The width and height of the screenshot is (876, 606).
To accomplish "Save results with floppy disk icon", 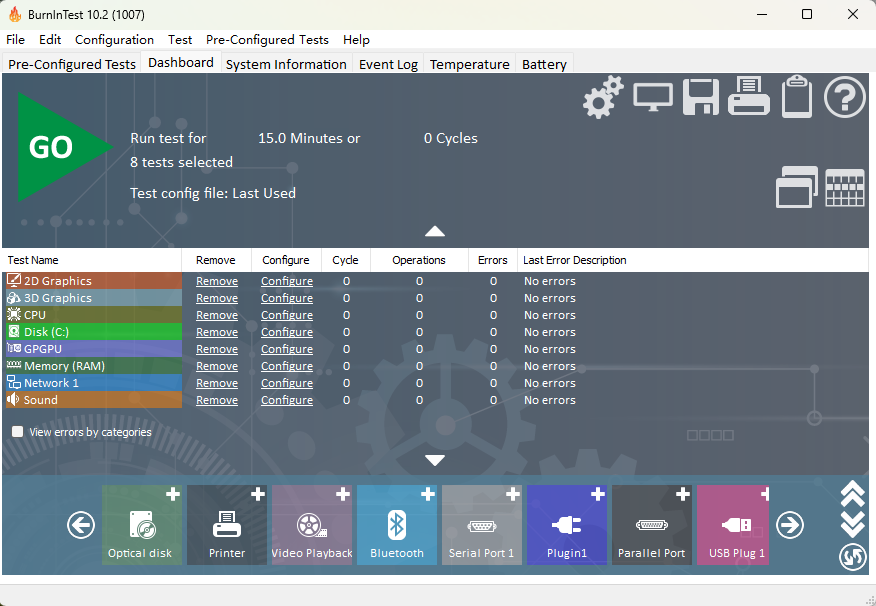I will click(701, 97).
